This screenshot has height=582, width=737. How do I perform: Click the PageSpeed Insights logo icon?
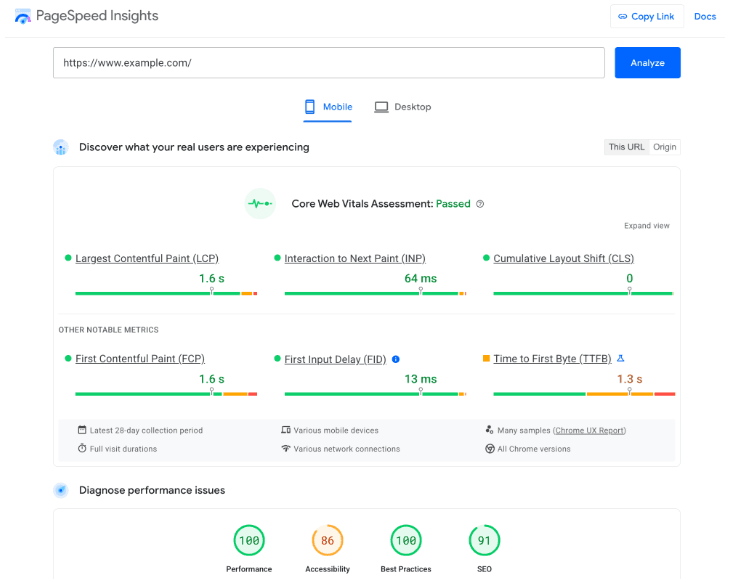coord(22,16)
